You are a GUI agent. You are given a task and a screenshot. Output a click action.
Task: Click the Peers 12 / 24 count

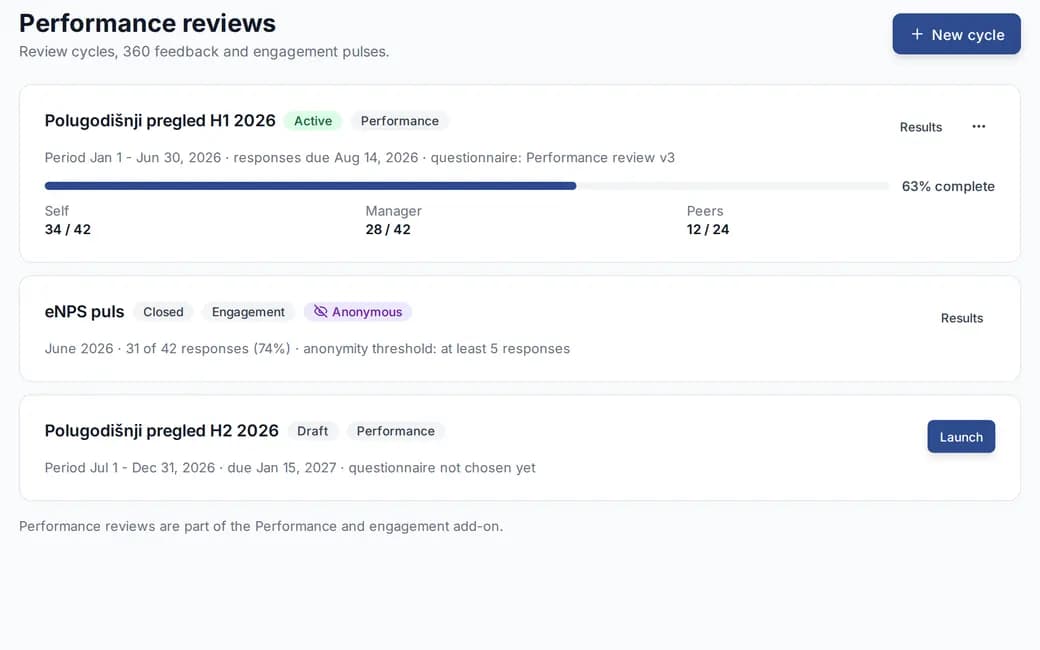[708, 229]
